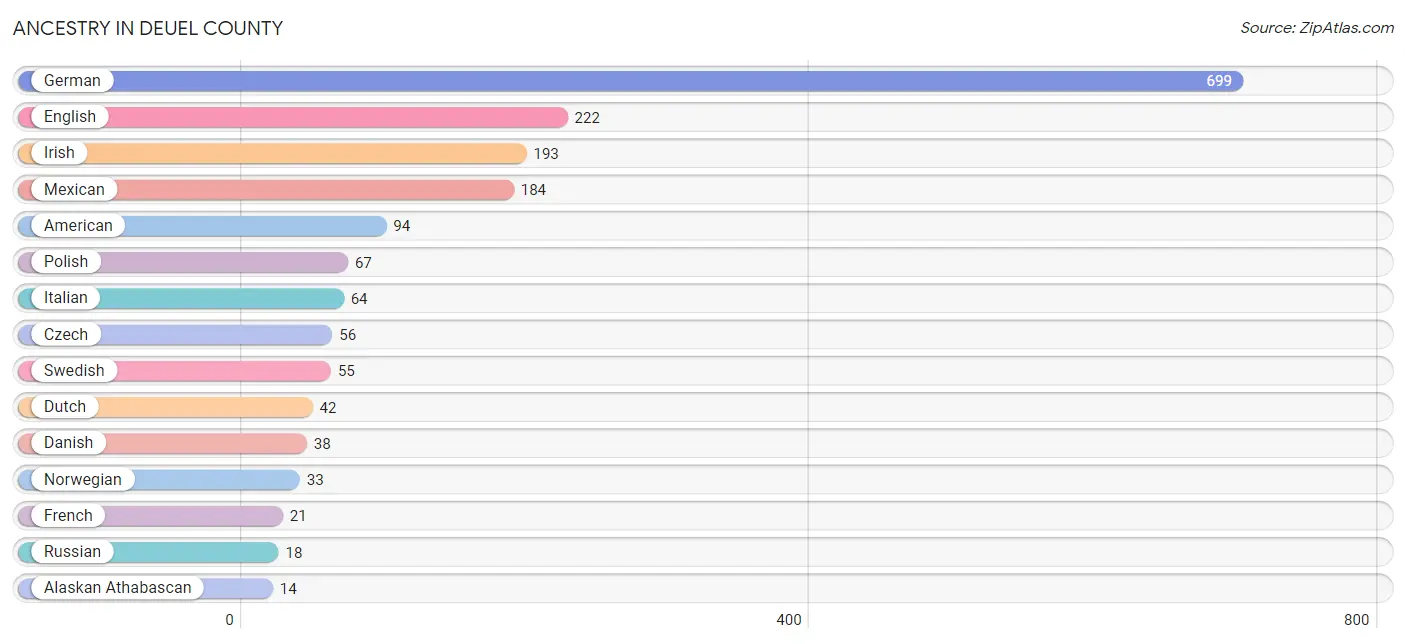
Task: Click the x-axis label 800
Action: click(1357, 620)
